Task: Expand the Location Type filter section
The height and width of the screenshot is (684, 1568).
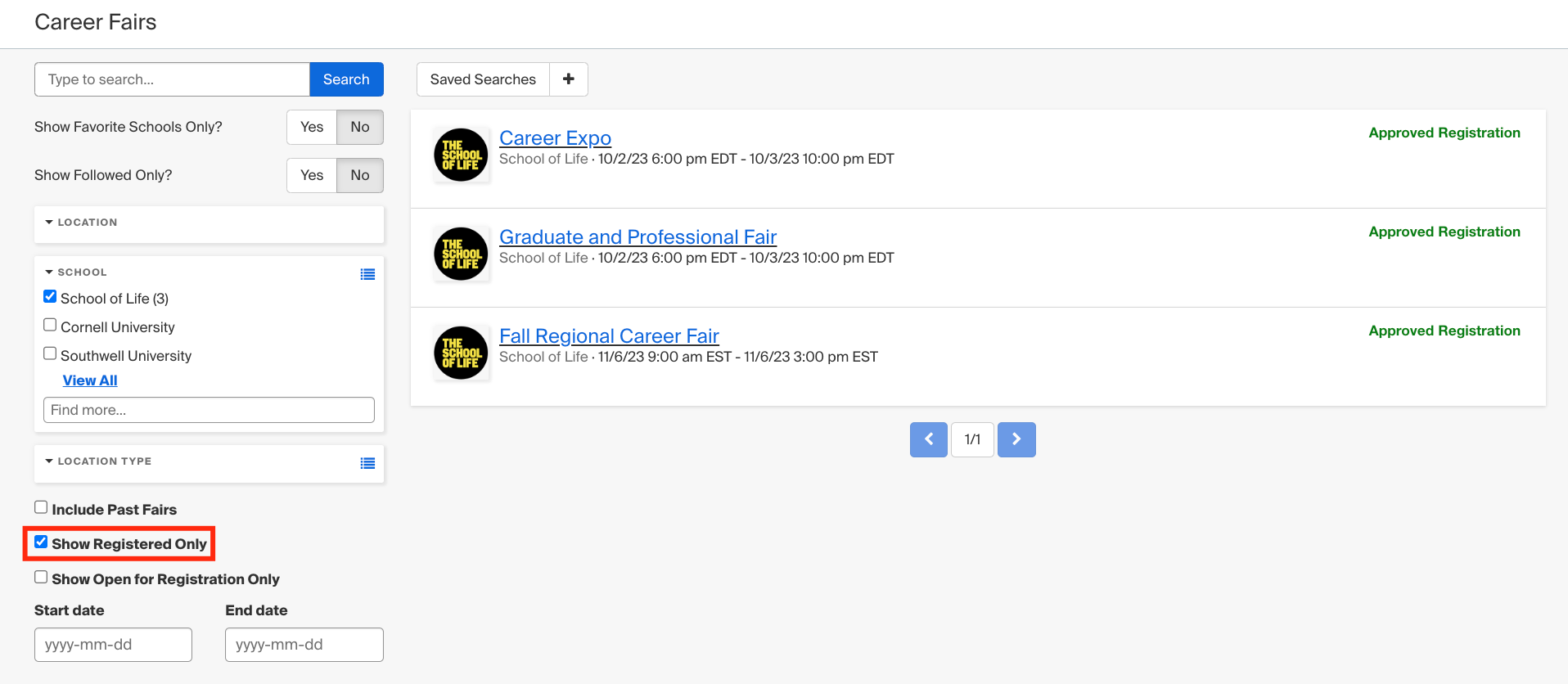Action: click(98, 461)
